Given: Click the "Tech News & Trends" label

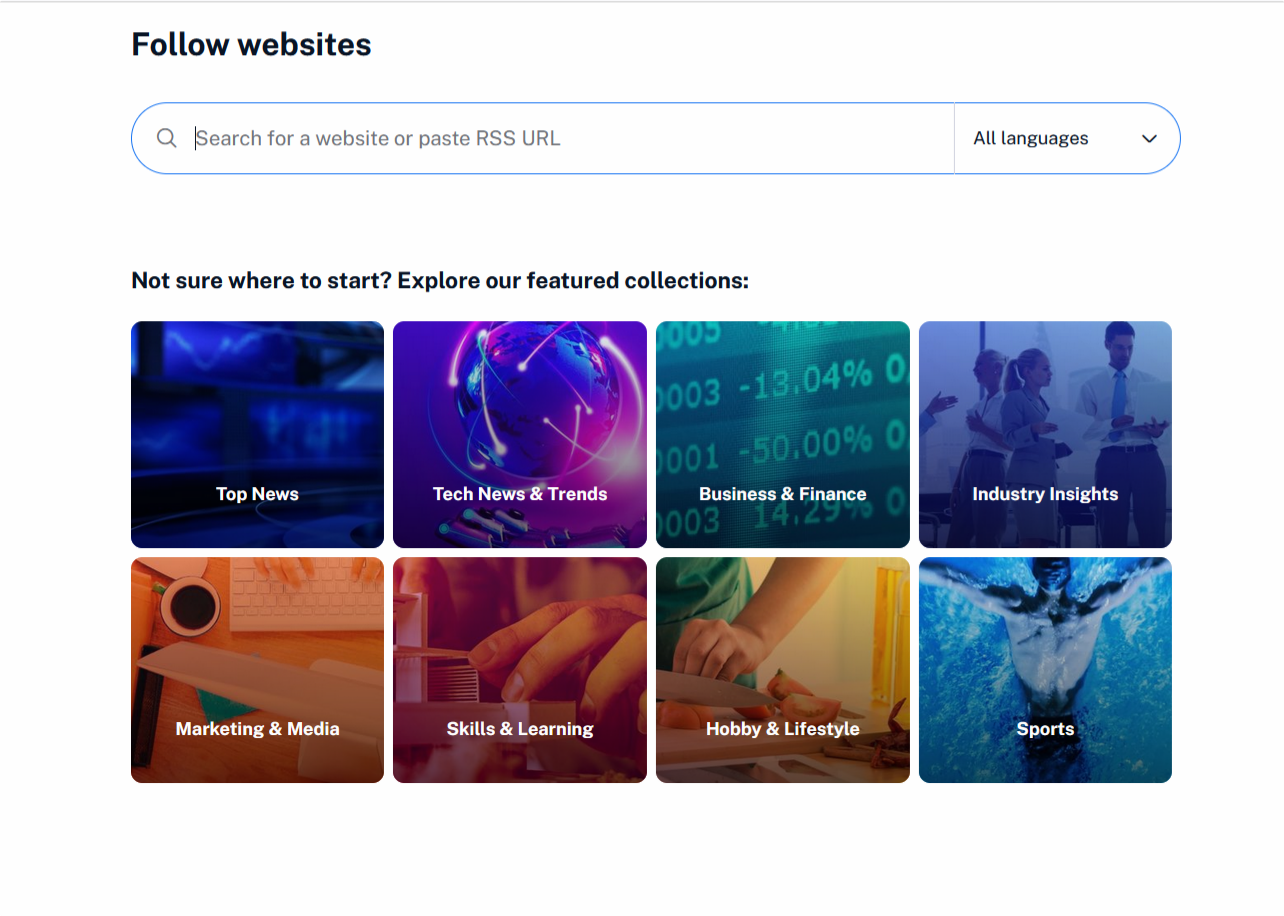Looking at the screenshot, I should (520, 494).
